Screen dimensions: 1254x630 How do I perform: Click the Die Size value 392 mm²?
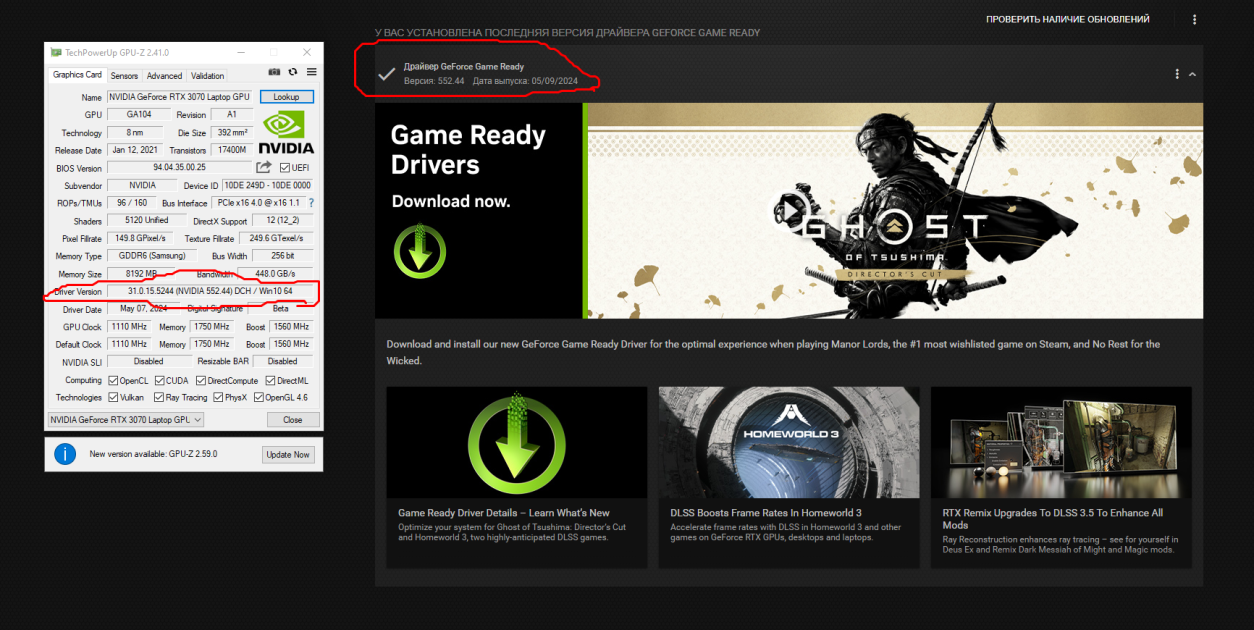point(232,132)
